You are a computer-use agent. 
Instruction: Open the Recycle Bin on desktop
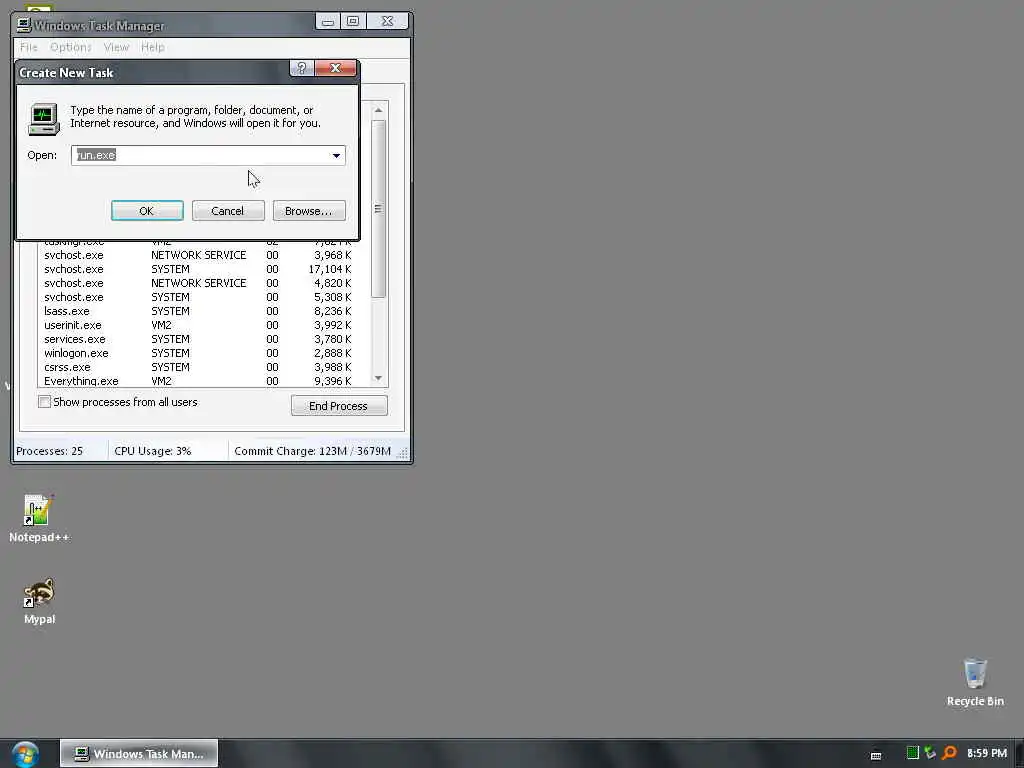975,682
